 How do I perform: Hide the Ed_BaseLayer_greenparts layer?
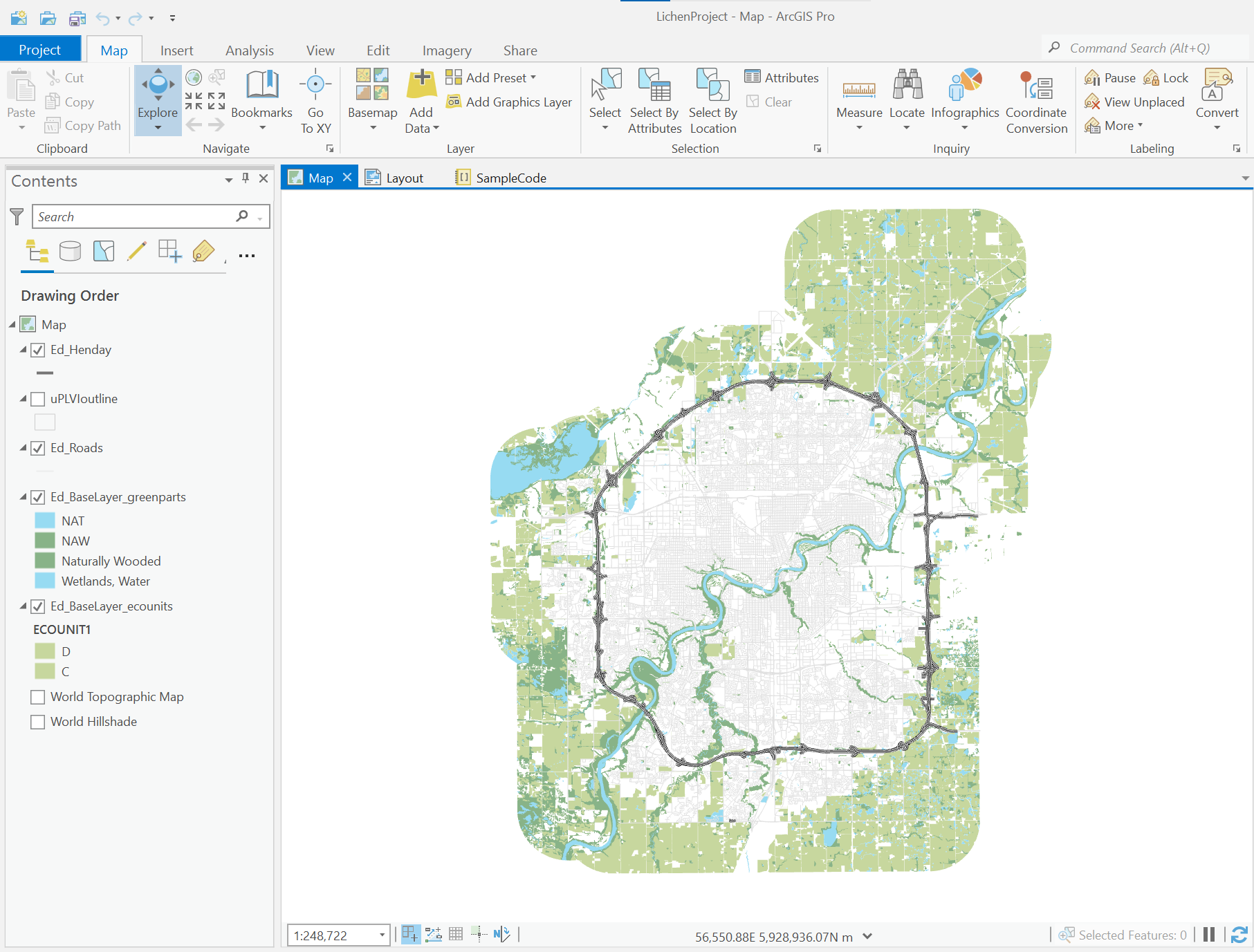[38, 497]
